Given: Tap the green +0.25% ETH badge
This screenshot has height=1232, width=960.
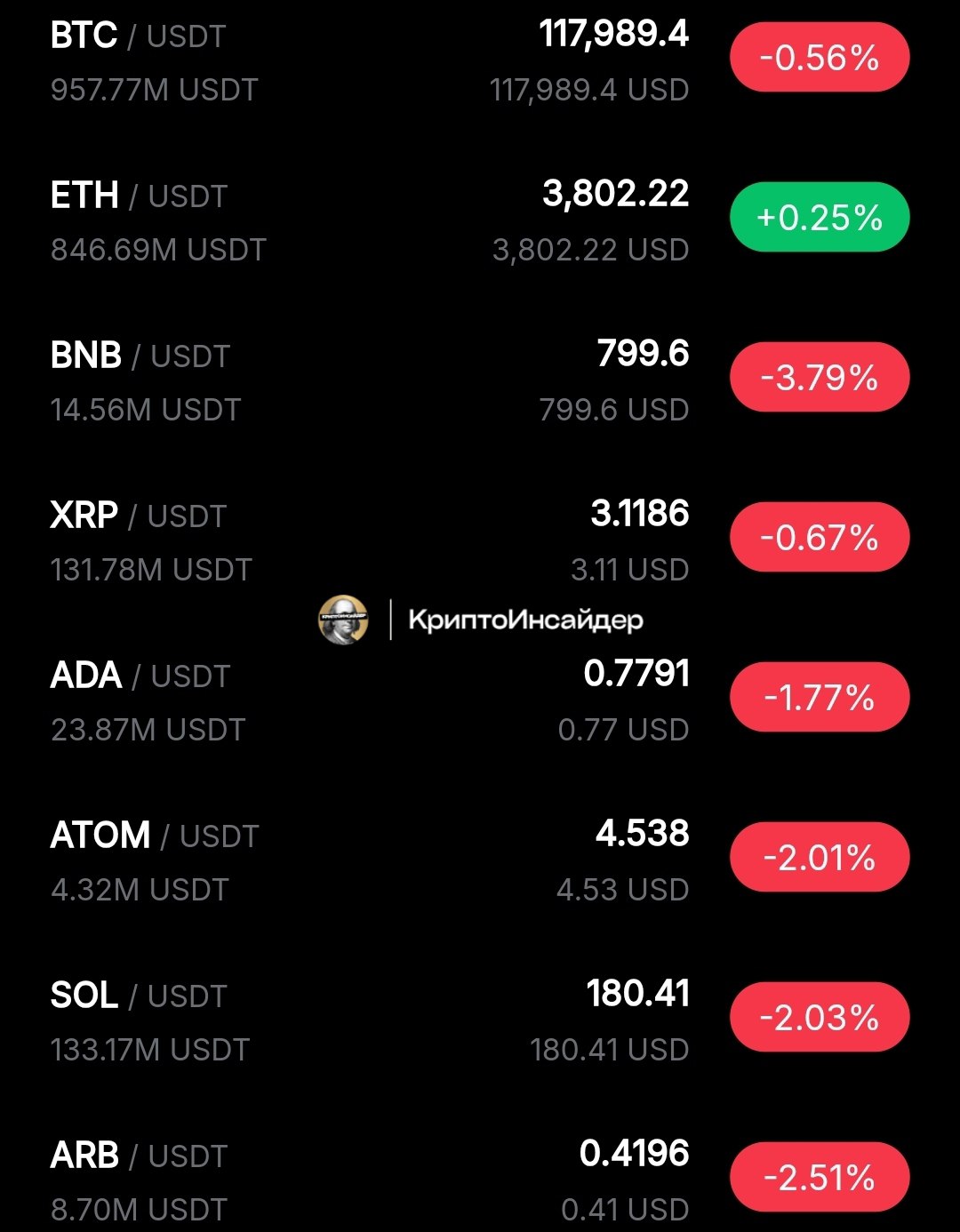Looking at the screenshot, I should click(x=820, y=217).
